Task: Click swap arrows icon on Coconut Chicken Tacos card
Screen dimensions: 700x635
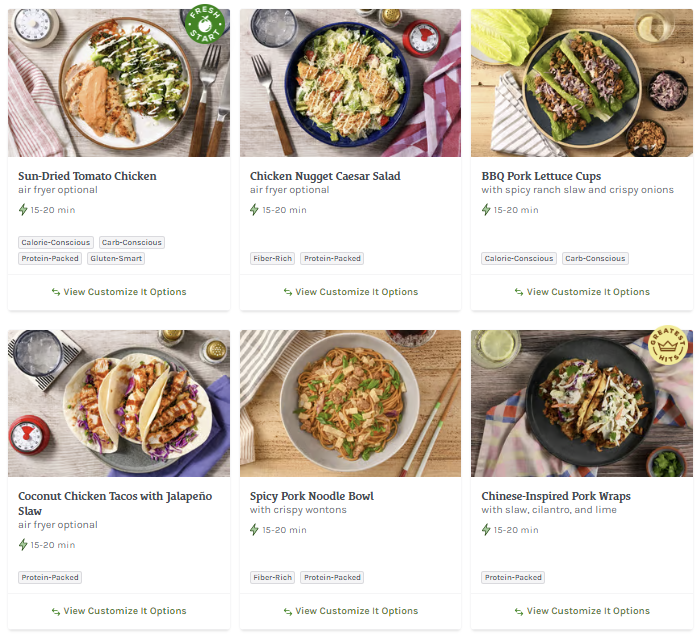Action: pos(56,611)
